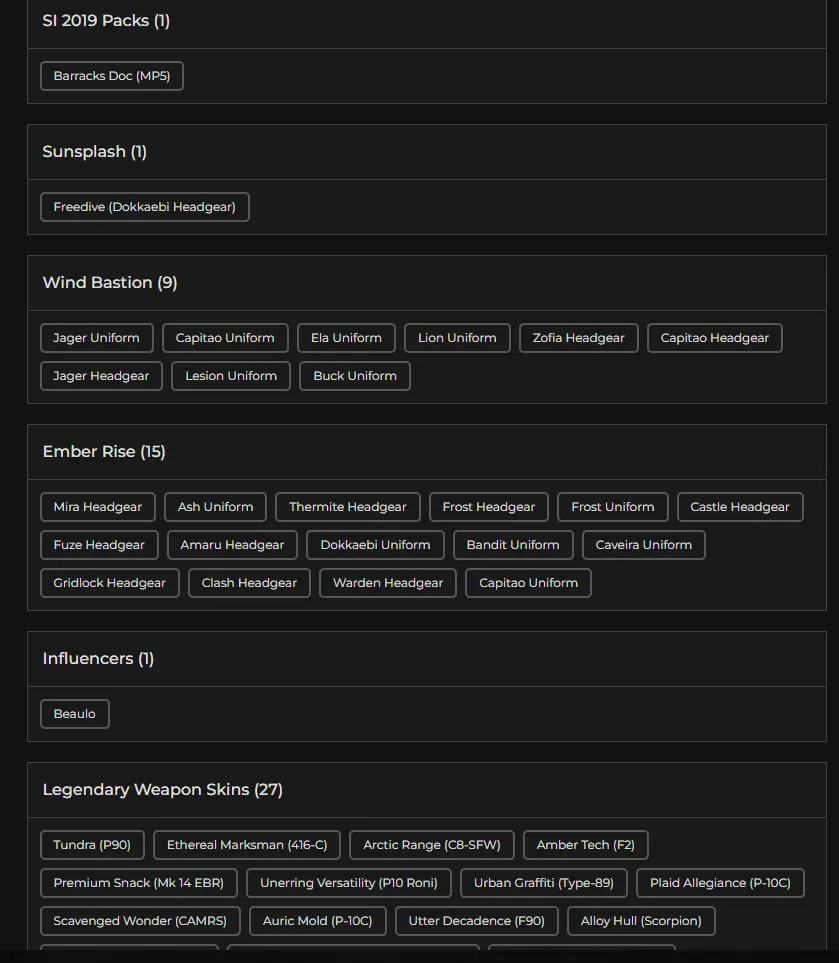Choose the Jager Uniform item
The image size is (839, 963).
point(97,338)
